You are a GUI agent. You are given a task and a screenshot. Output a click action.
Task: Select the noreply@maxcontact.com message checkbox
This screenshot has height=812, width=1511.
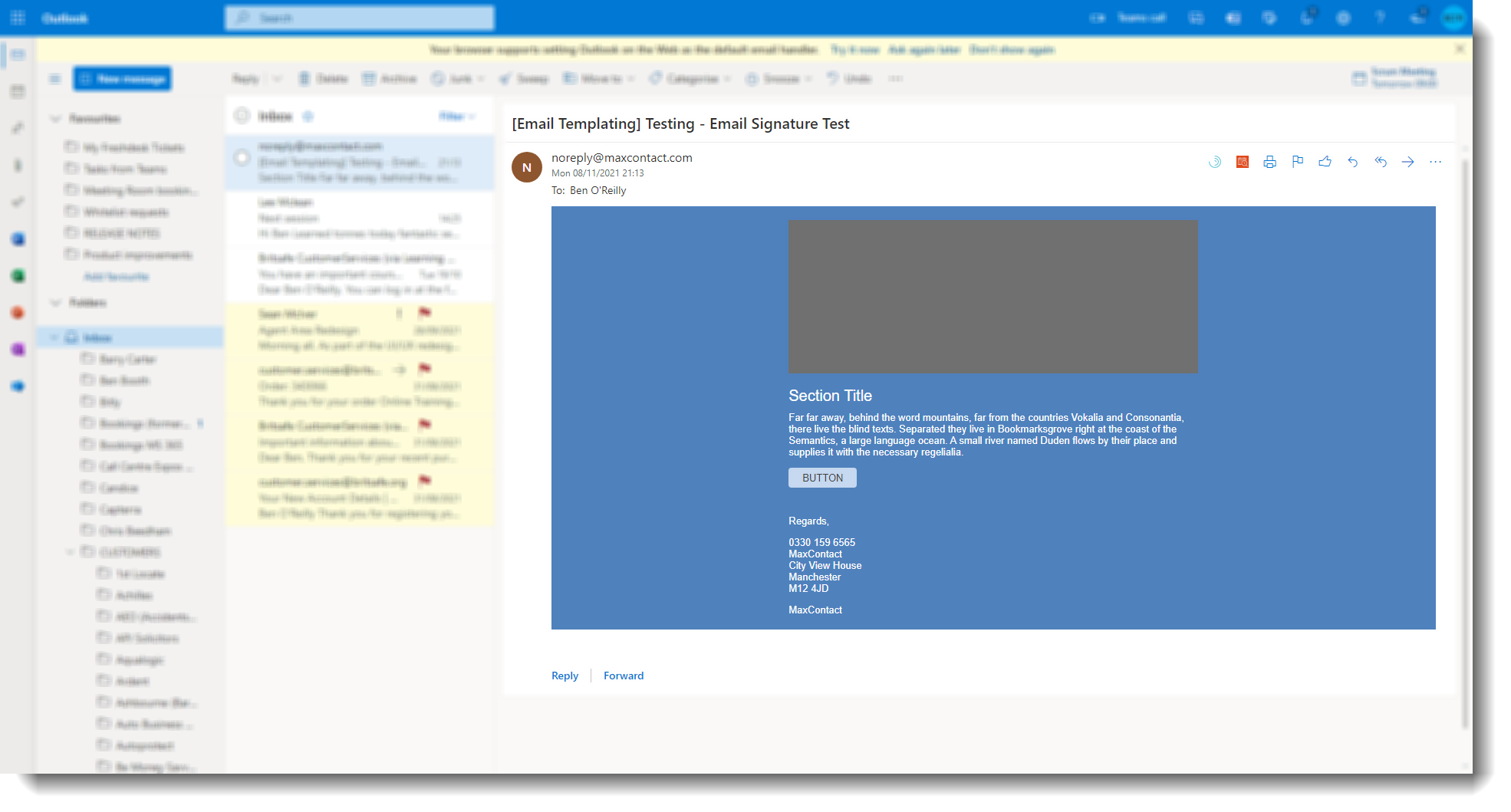pos(242,158)
